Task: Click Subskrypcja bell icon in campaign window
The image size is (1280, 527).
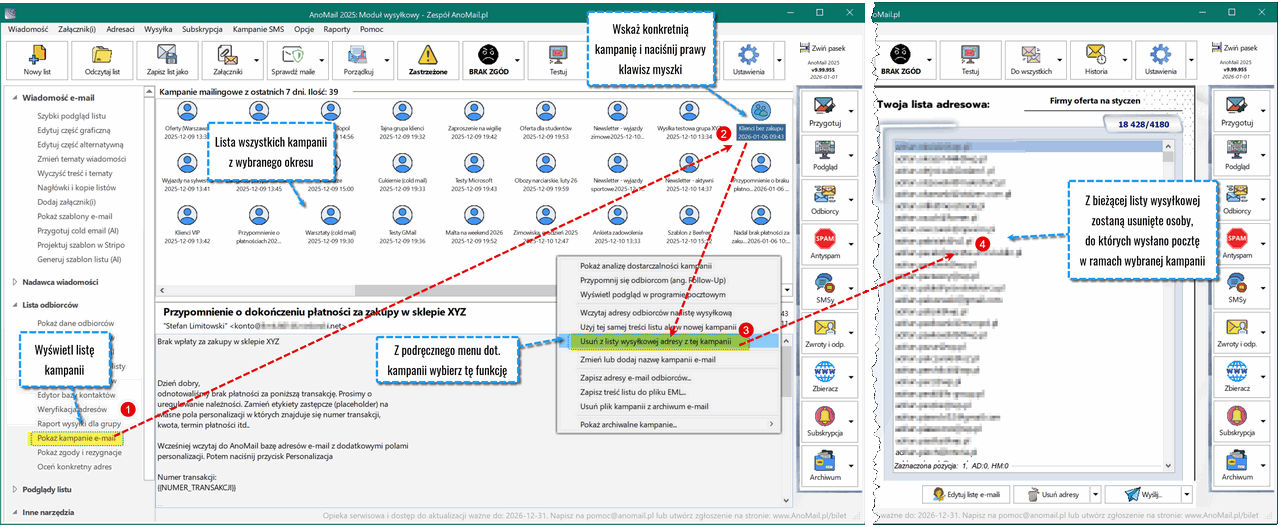Action: coord(824,417)
